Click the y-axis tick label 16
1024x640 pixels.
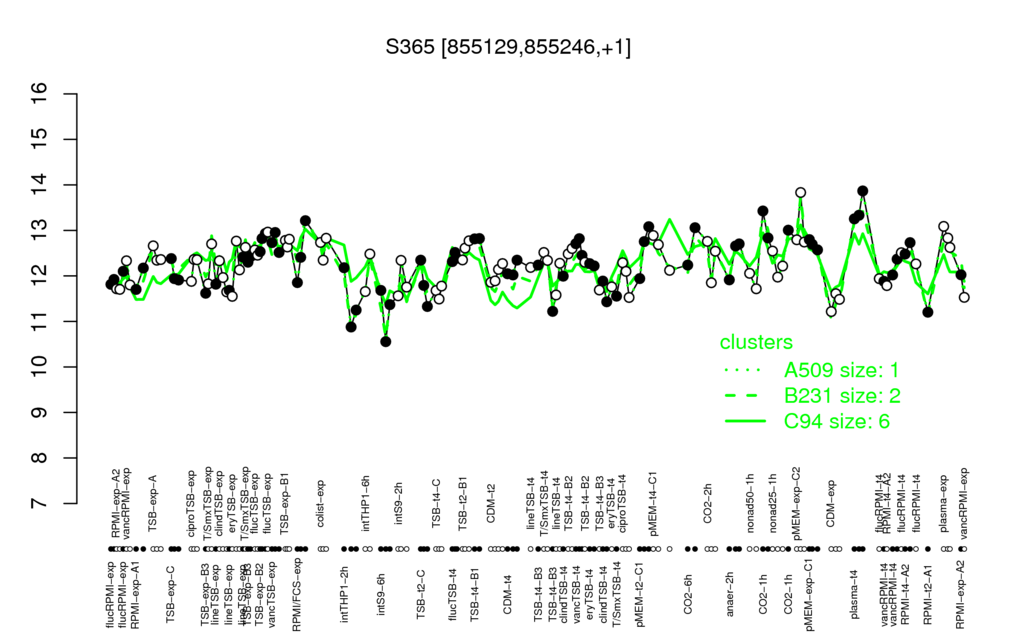pos(40,93)
